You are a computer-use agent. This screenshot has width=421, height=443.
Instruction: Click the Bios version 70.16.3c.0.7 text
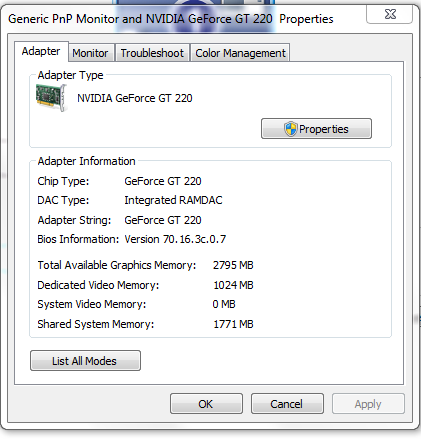tap(175, 239)
